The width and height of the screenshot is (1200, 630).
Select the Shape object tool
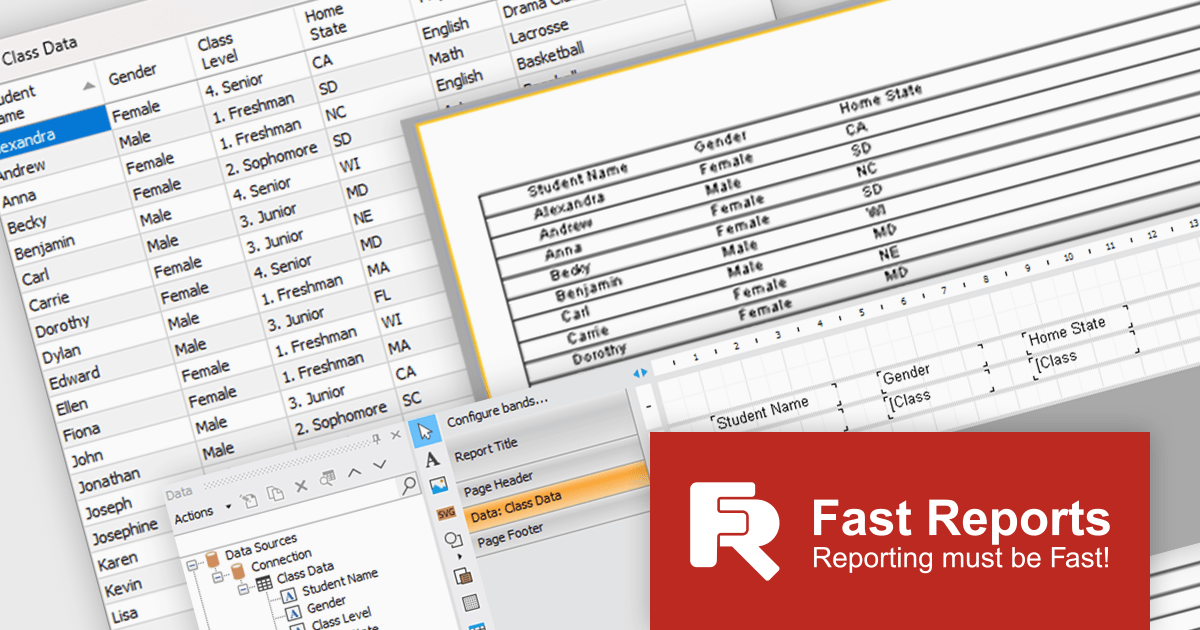(452, 541)
